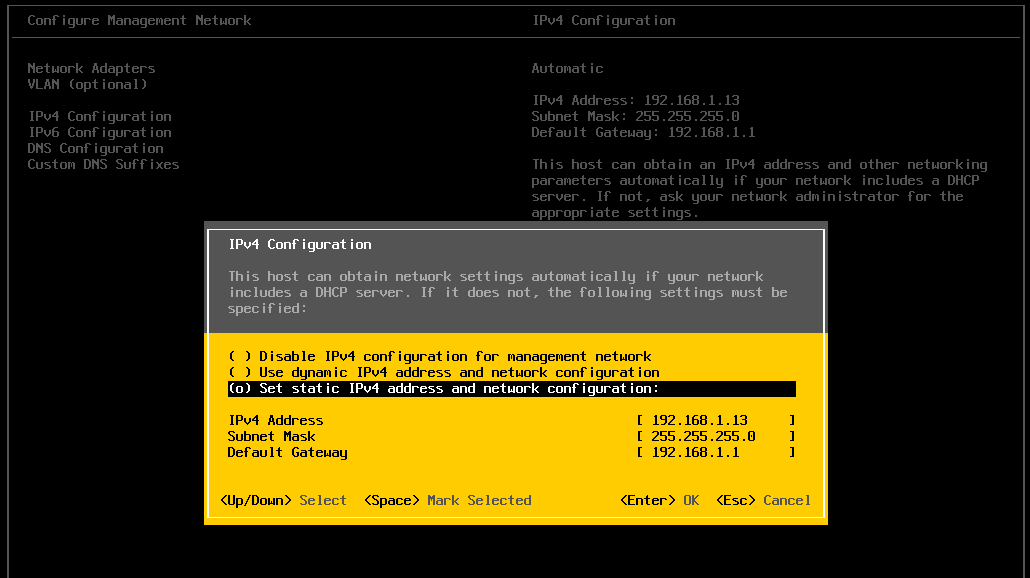Open IPv6 Configuration in the left menu
Viewport: 1030px width, 578px height.
[99, 132]
